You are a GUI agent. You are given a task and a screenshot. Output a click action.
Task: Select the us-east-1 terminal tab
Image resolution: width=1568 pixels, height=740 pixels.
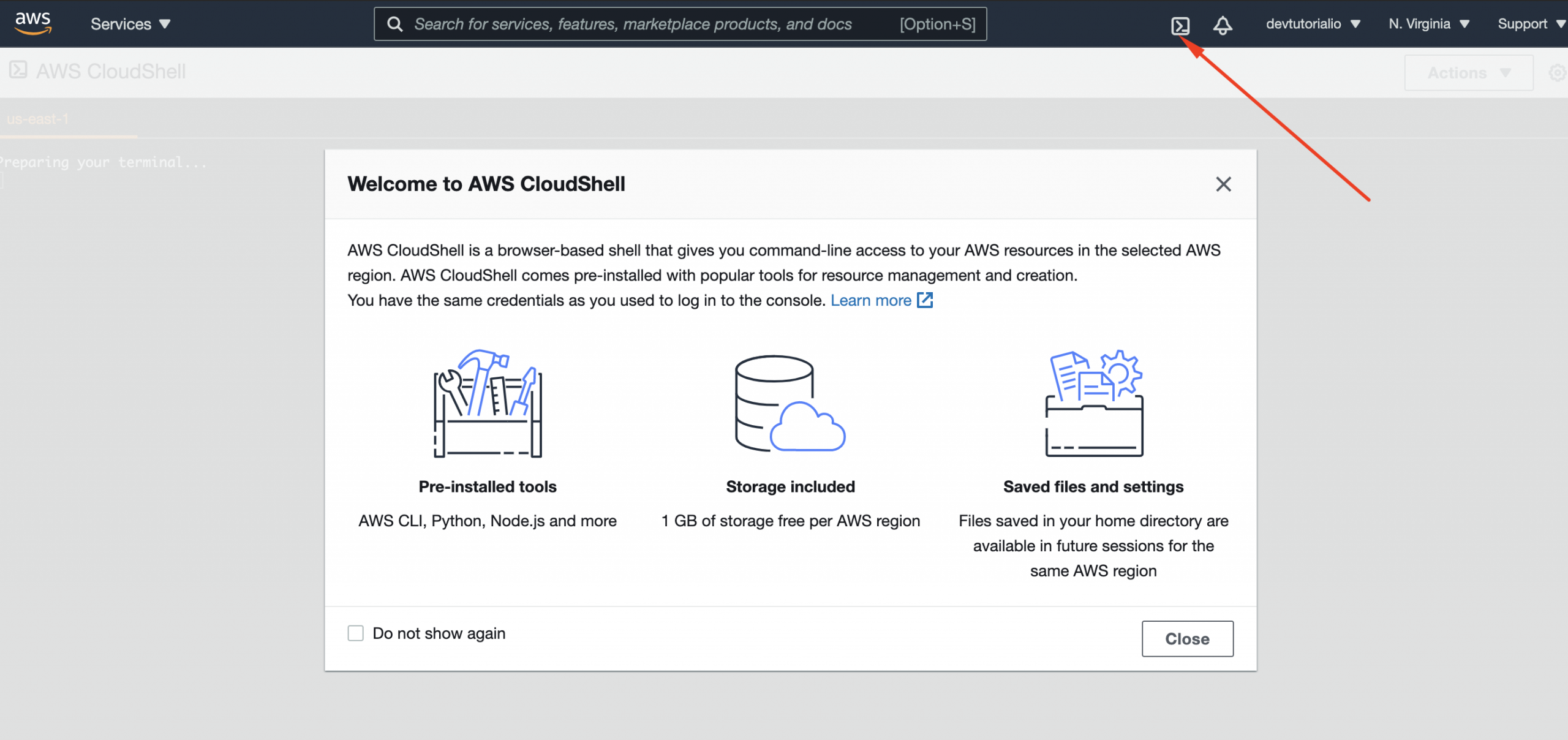(38, 119)
